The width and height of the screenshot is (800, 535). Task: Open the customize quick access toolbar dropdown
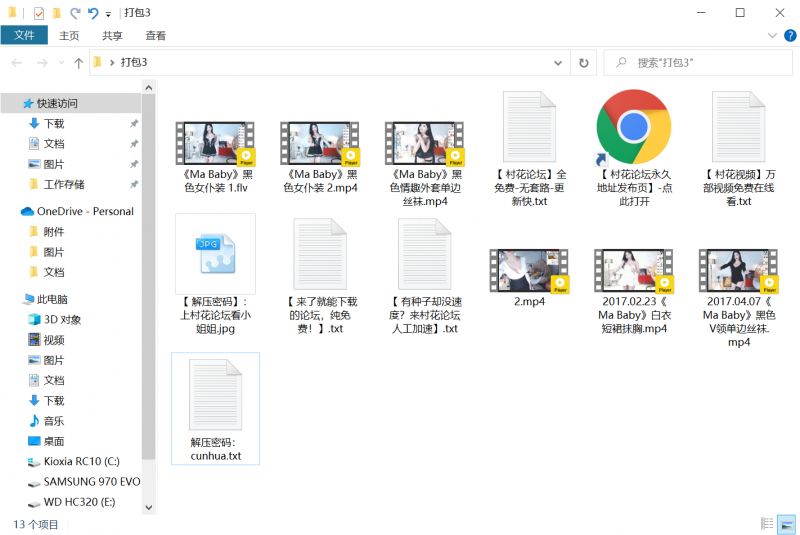(x=108, y=14)
